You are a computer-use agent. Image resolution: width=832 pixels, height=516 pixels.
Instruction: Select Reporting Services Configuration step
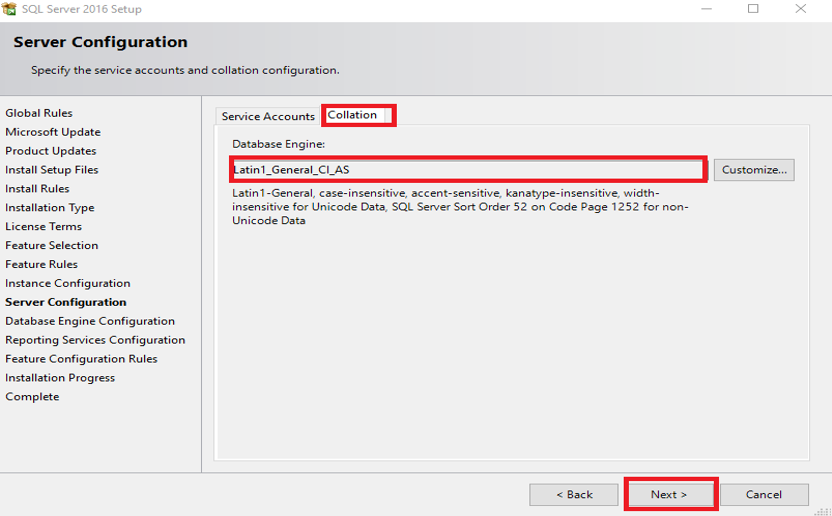tap(95, 340)
